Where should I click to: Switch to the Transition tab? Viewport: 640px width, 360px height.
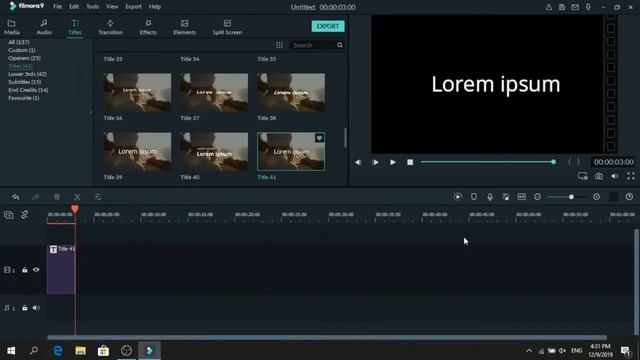click(x=110, y=27)
